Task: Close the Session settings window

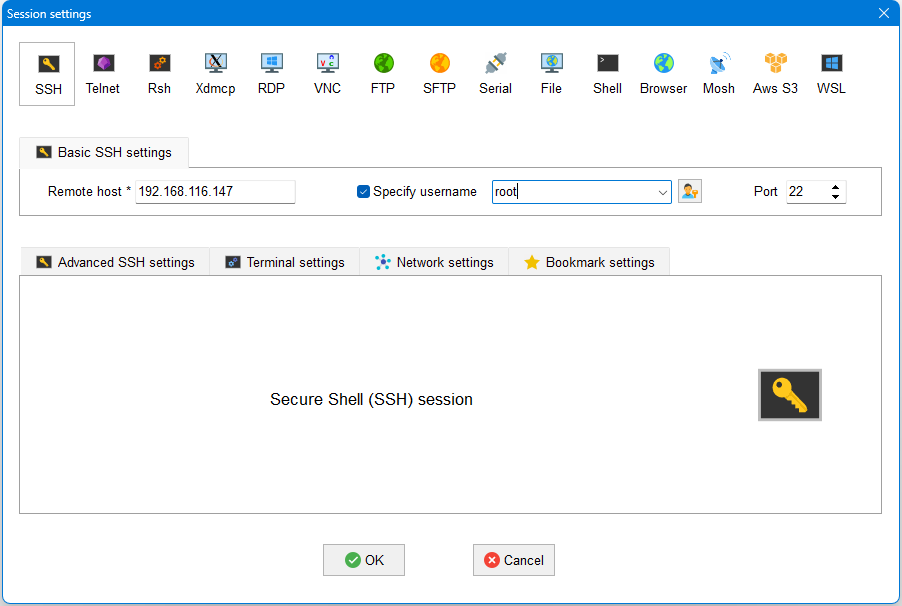Action: click(884, 13)
